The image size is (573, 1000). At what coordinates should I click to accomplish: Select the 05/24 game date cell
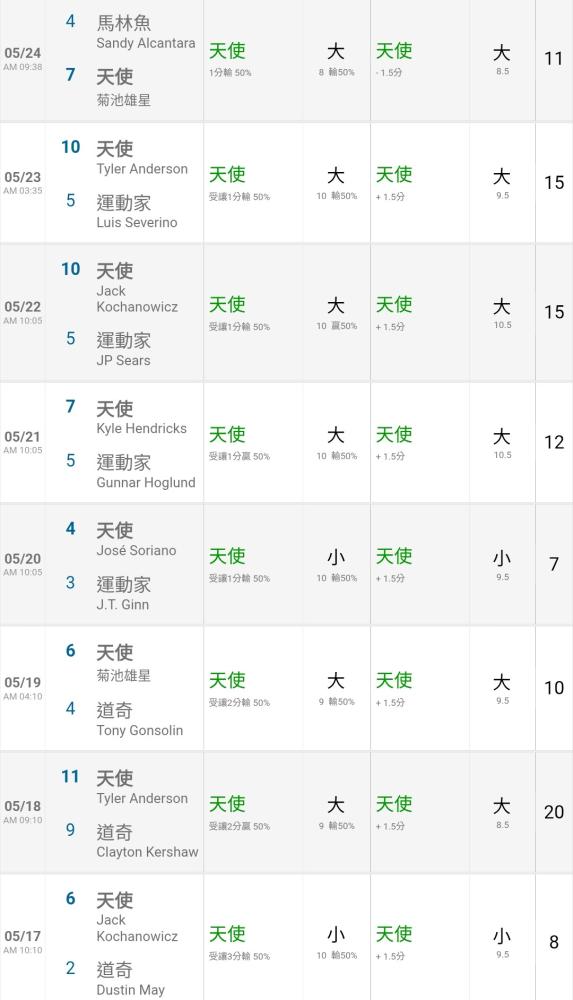[x=23, y=58]
